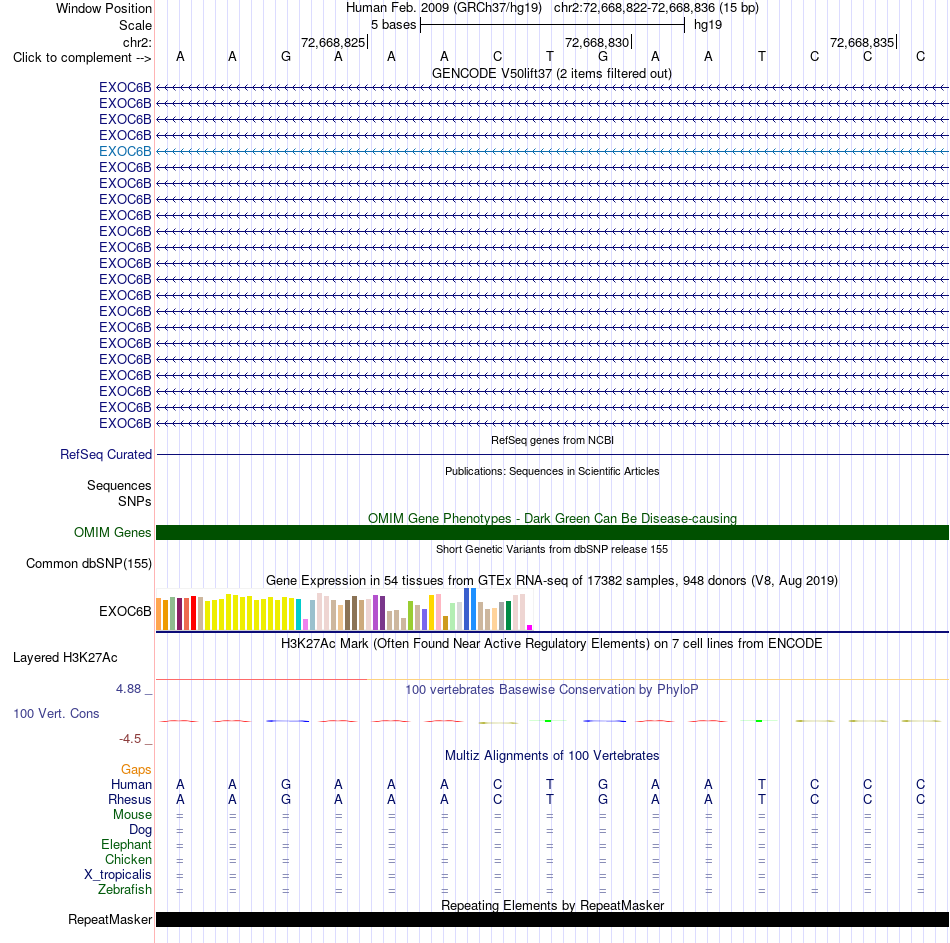Click the chr2:72,668,822-72,668,836 (15 bp) header text
Viewport: 950px width, 943px height.
click(x=656, y=8)
